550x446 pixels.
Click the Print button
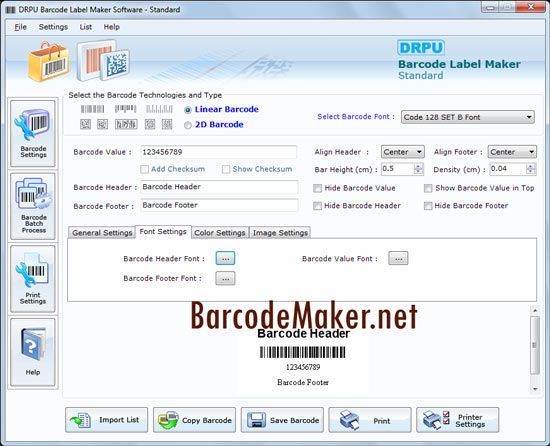370,420
